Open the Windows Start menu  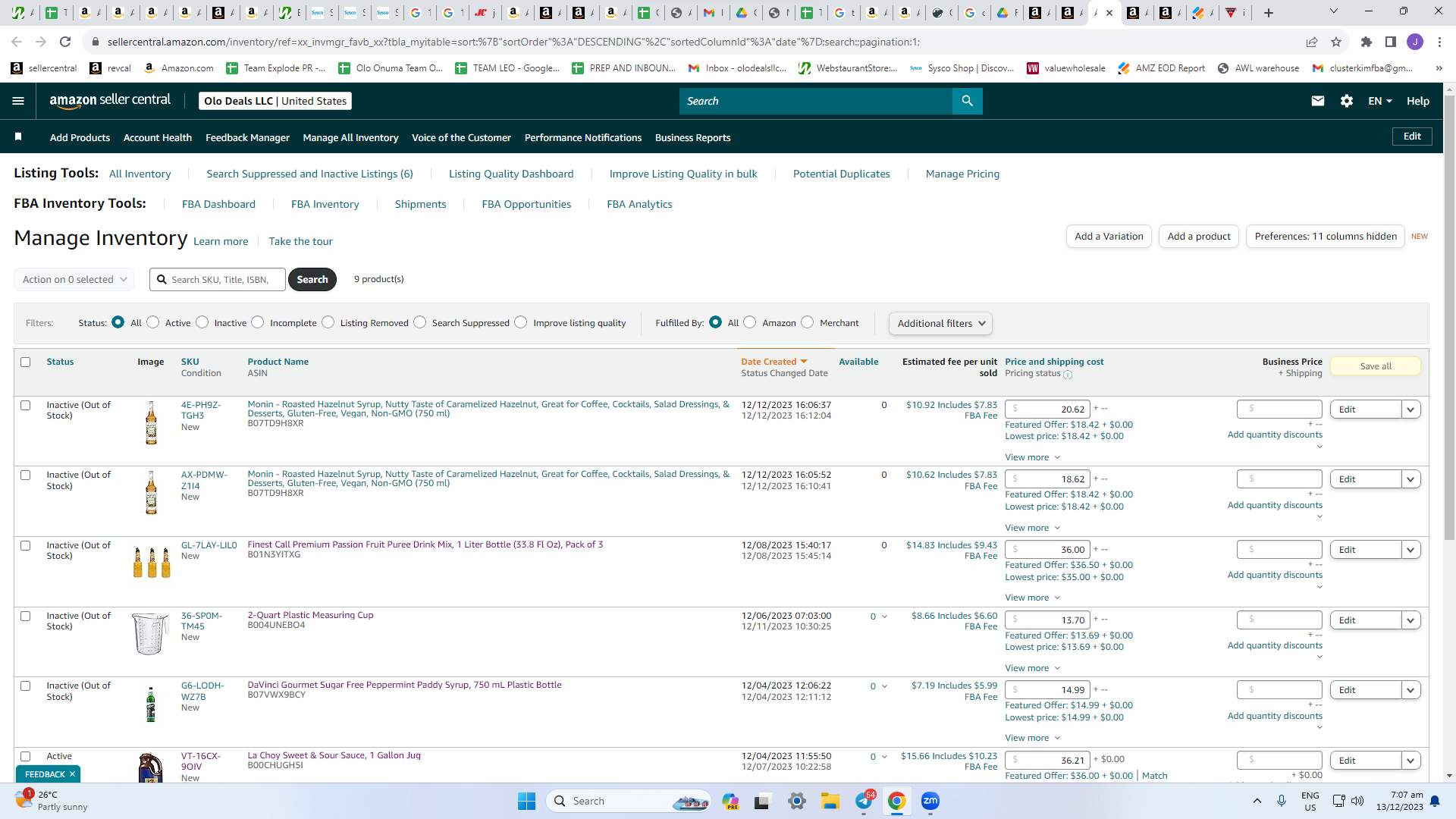click(x=526, y=801)
